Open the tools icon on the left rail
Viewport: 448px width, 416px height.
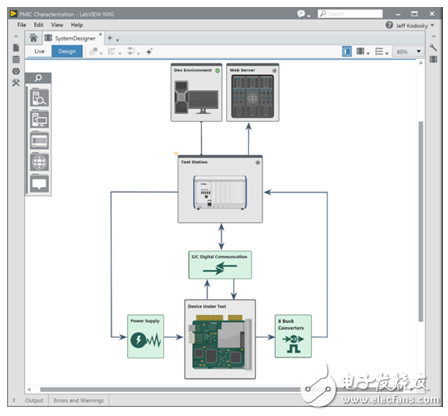(x=16, y=83)
